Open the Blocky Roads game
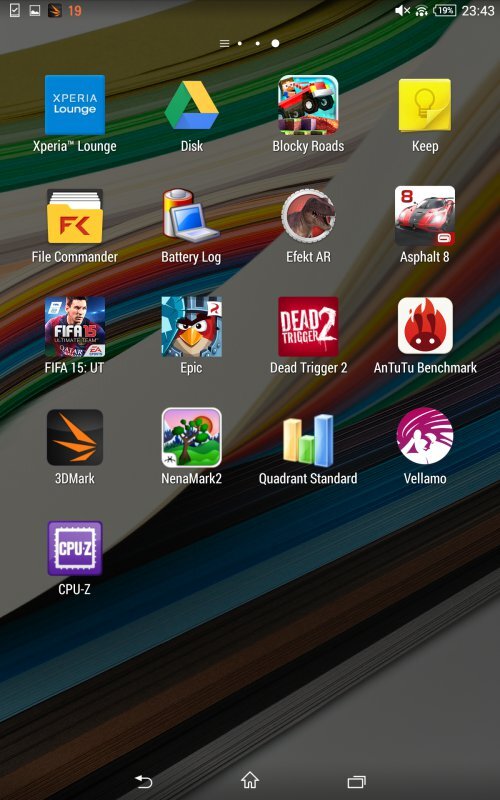Image resolution: width=500 pixels, height=800 pixels. coord(308,105)
